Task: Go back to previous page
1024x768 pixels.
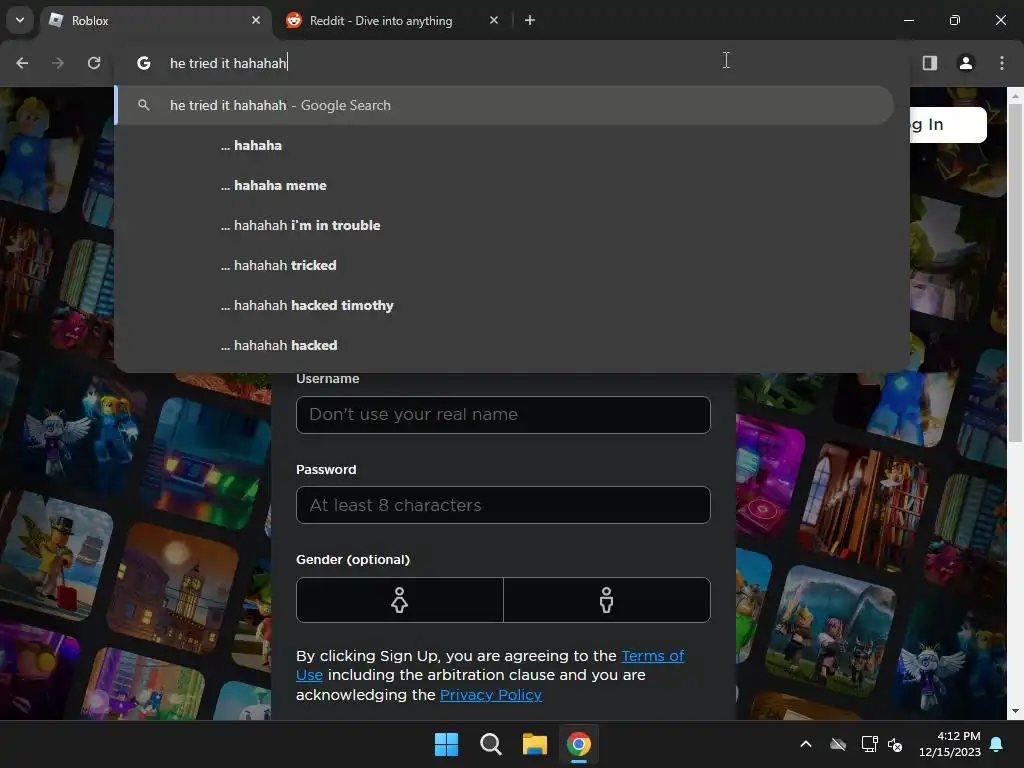Action: [22, 63]
